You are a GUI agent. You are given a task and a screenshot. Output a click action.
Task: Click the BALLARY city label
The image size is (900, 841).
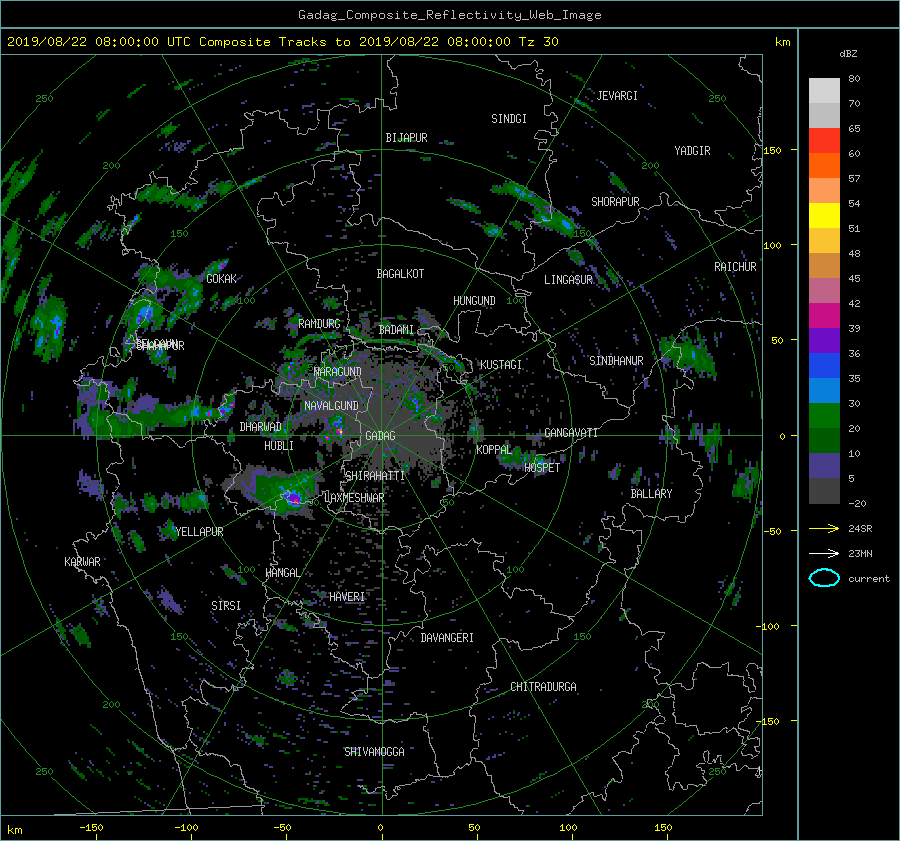coord(651,494)
